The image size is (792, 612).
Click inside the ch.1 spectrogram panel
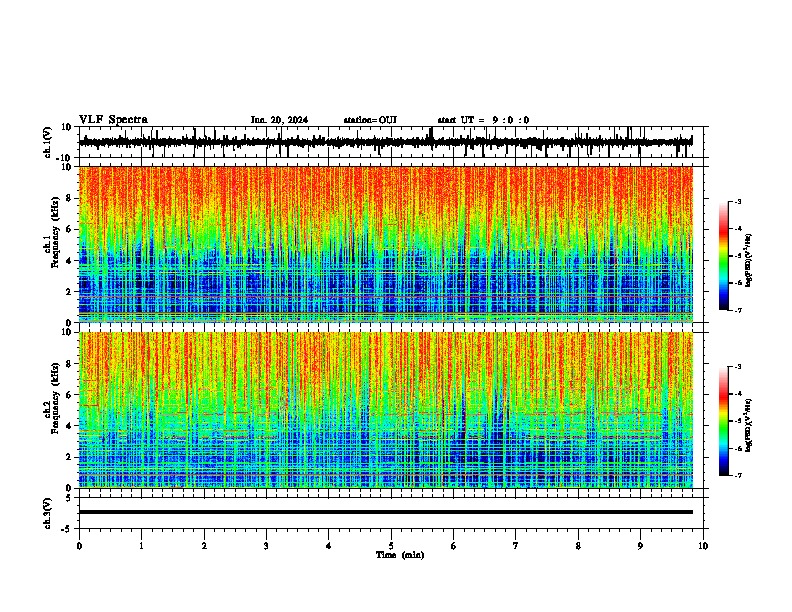386,244
